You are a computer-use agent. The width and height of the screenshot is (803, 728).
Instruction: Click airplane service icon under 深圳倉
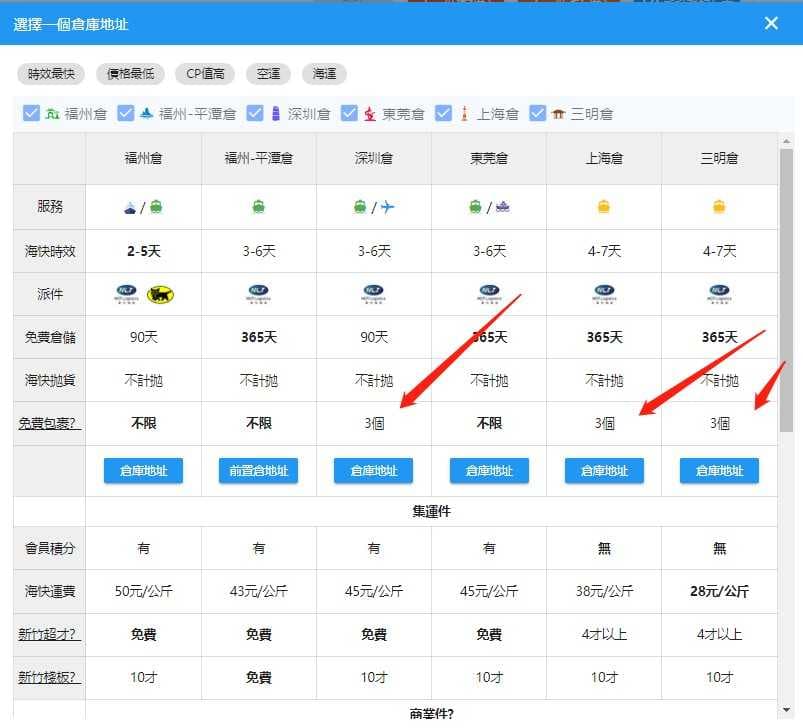tap(388, 207)
